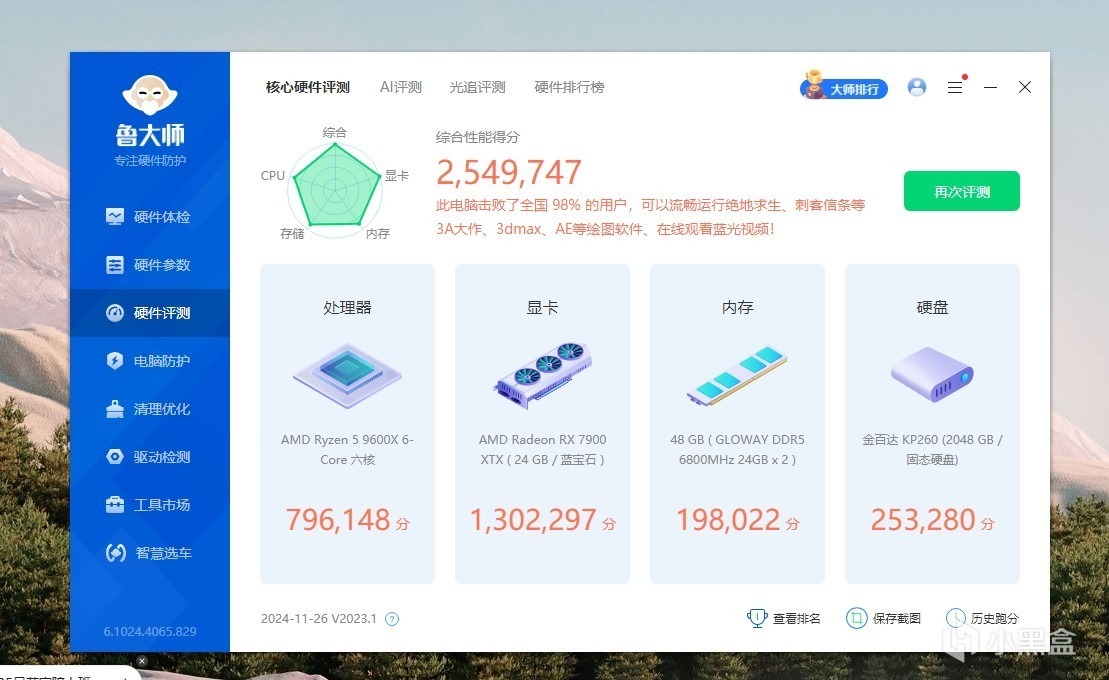Click the 再次评测 button
Image resolution: width=1109 pixels, height=680 pixels.
[x=962, y=191]
